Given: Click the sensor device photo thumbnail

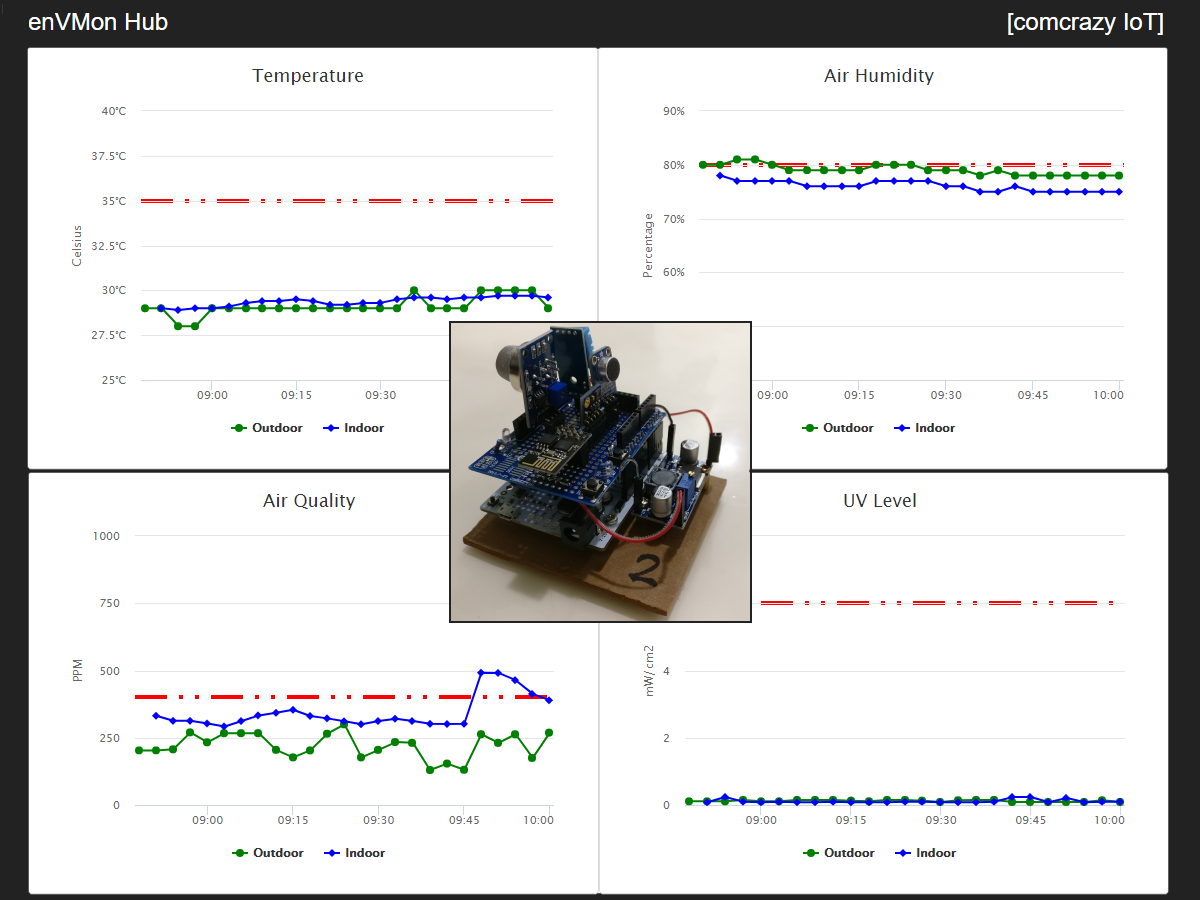Looking at the screenshot, I should coord(600,472).
